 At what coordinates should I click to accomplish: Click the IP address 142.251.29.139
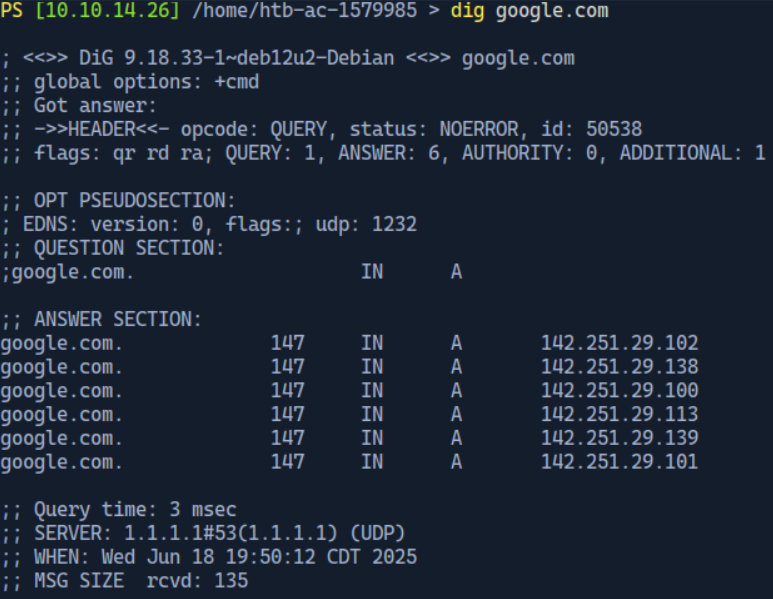[x=619, y=438]
